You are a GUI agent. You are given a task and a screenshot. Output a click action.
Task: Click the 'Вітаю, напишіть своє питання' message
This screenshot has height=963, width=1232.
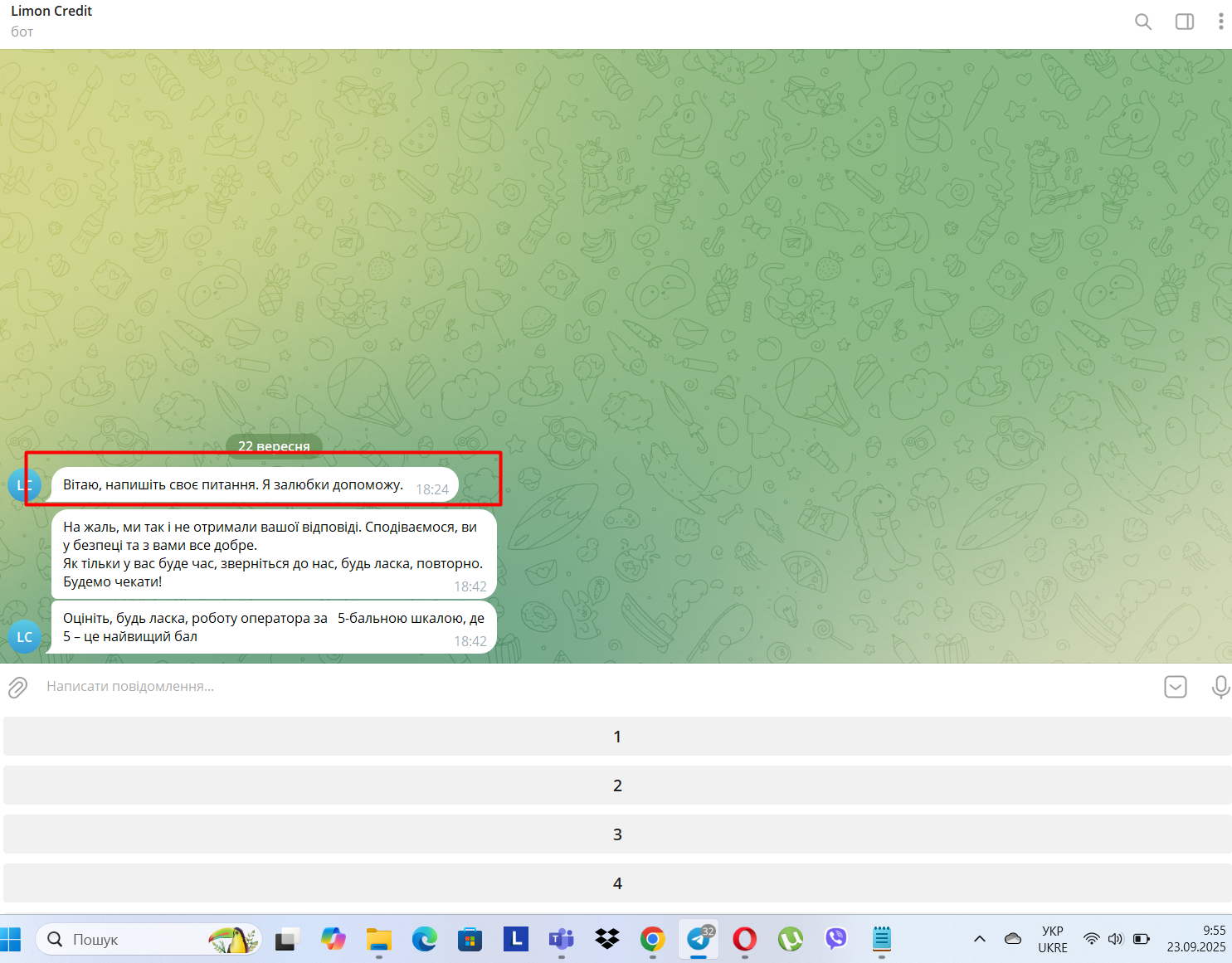(x=255, y=485)
